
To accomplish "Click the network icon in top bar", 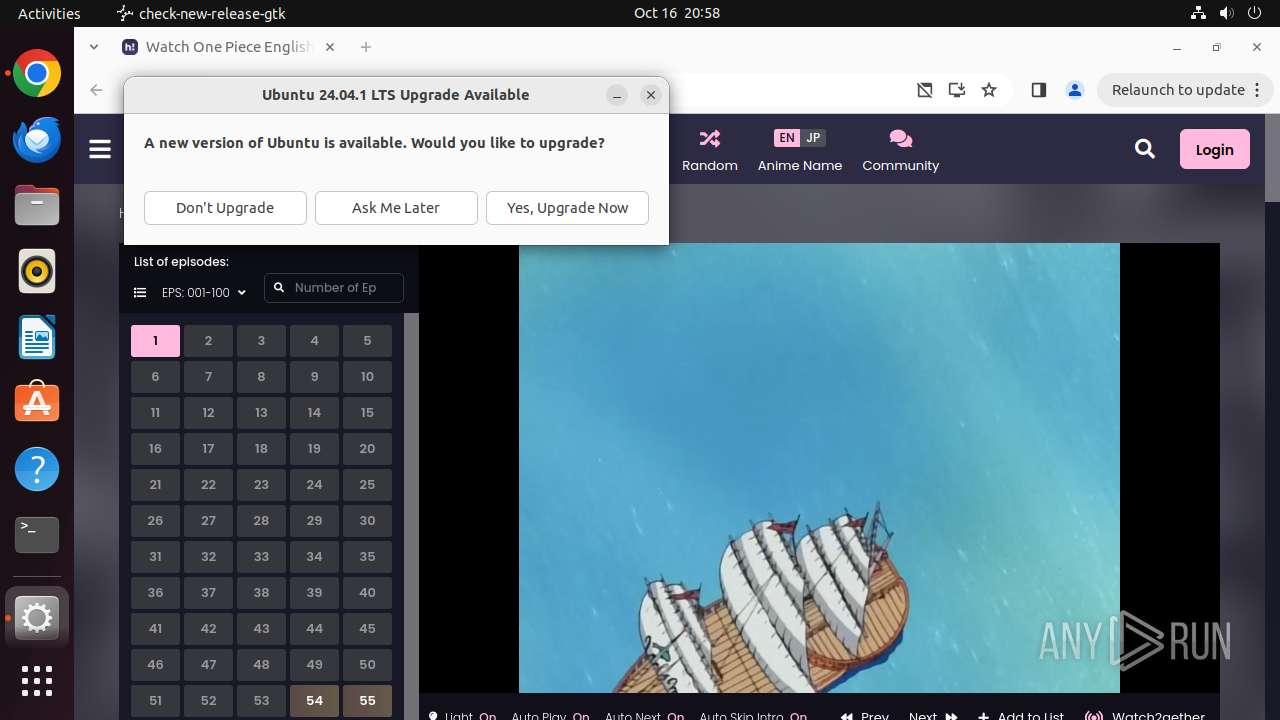I will [1198, 13].
